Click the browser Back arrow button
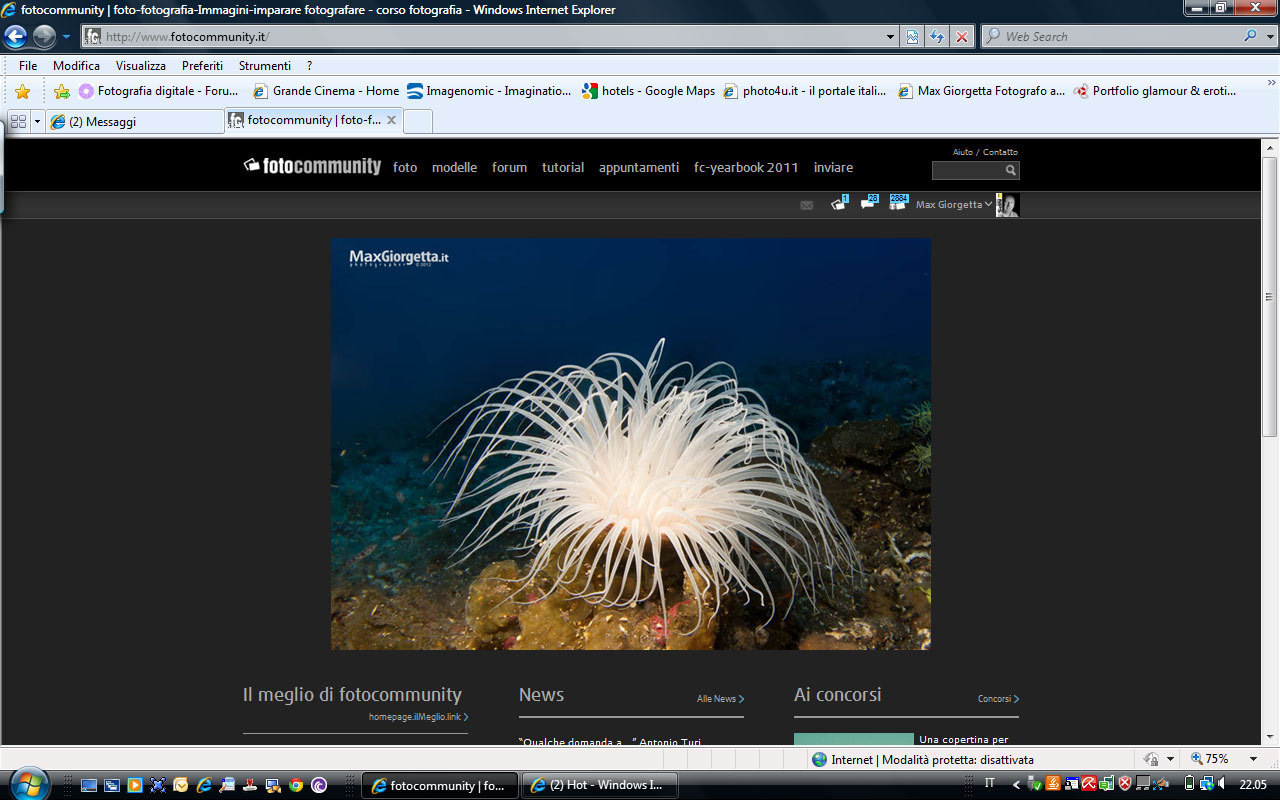Screen dimensions: 1280x800 (x=15, y=37)
